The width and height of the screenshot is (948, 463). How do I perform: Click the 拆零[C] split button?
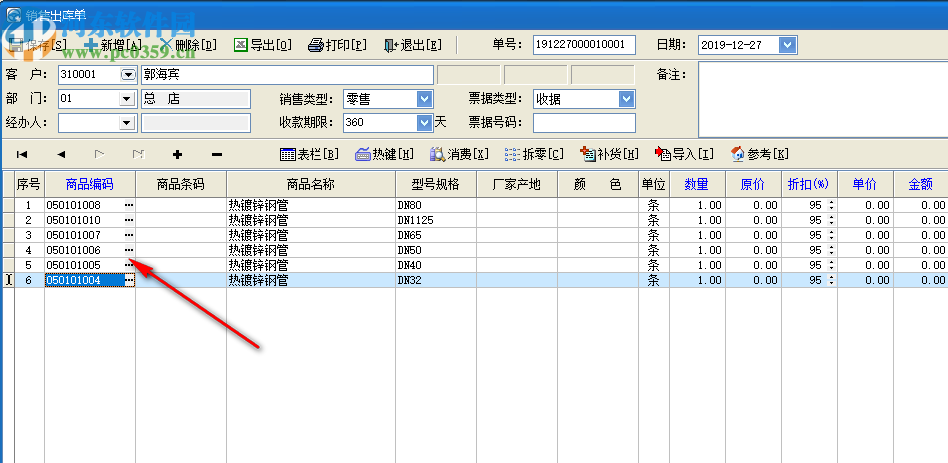click(534, 154)
